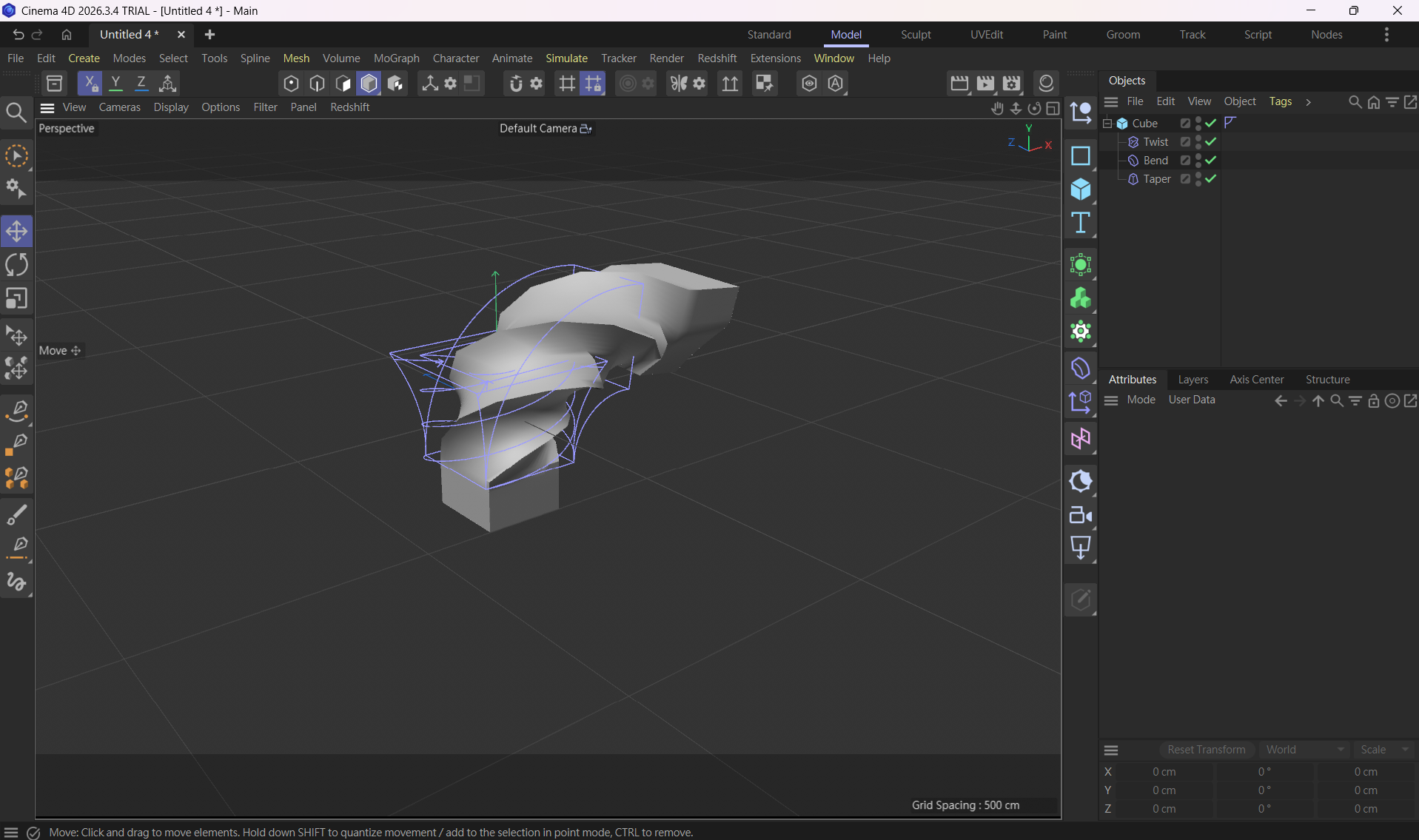This screenshot has height=840, width=1419.
Task: Click the Undo arrow
Action: 18,35
